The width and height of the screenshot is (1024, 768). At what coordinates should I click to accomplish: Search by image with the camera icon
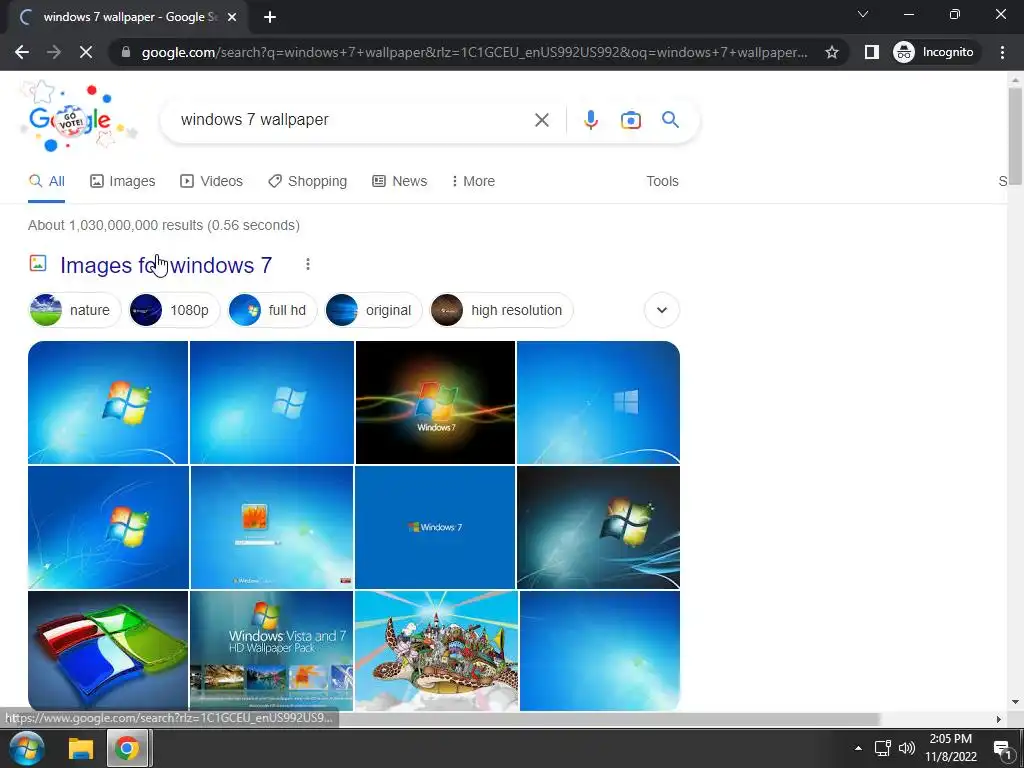point(630,120)
